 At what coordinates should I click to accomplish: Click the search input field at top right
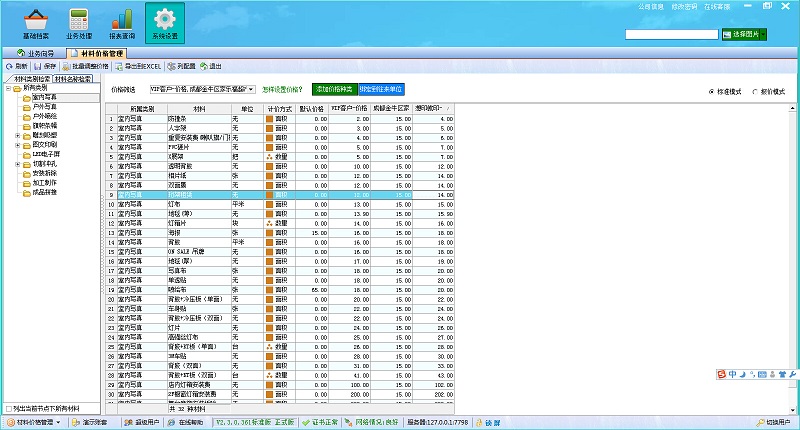(669, 35)
